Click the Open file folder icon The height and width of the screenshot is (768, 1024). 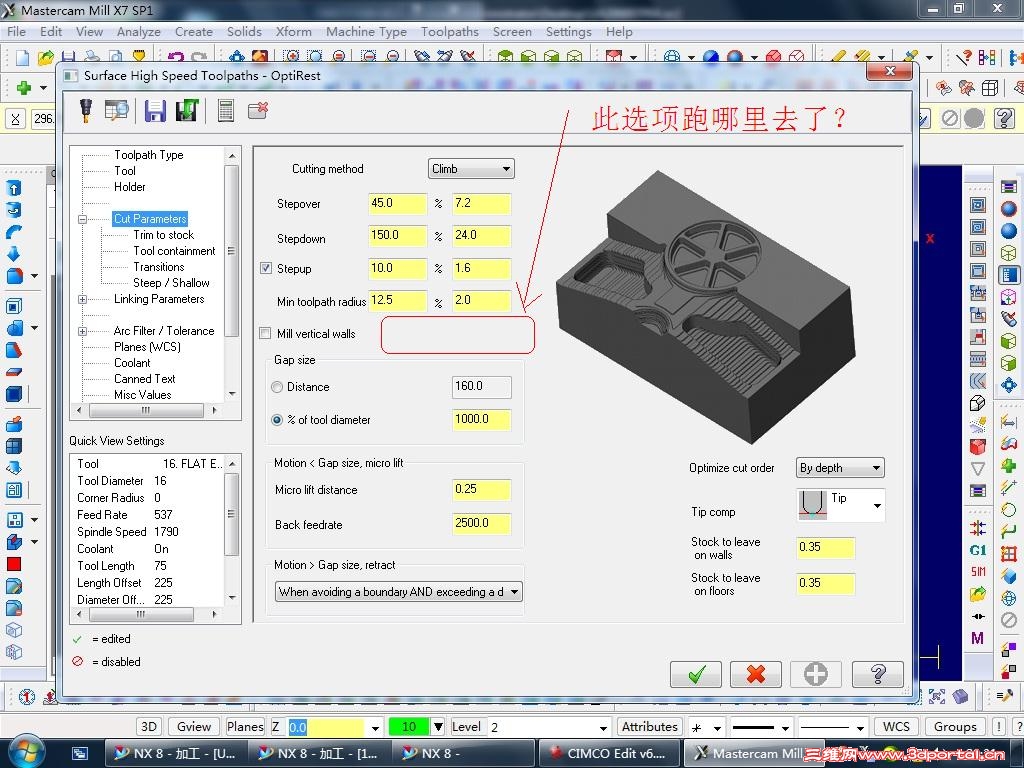coord(45,57)
